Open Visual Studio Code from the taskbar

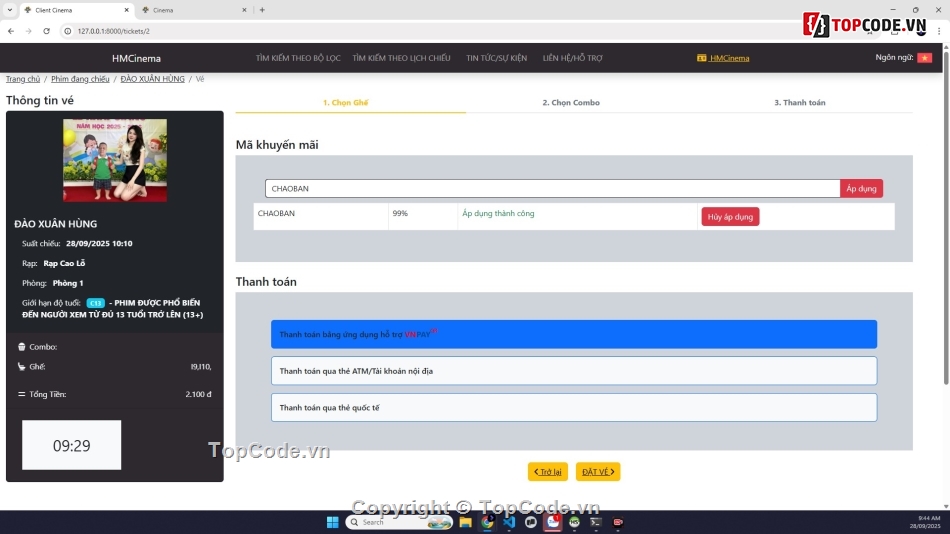pos(509,522)
